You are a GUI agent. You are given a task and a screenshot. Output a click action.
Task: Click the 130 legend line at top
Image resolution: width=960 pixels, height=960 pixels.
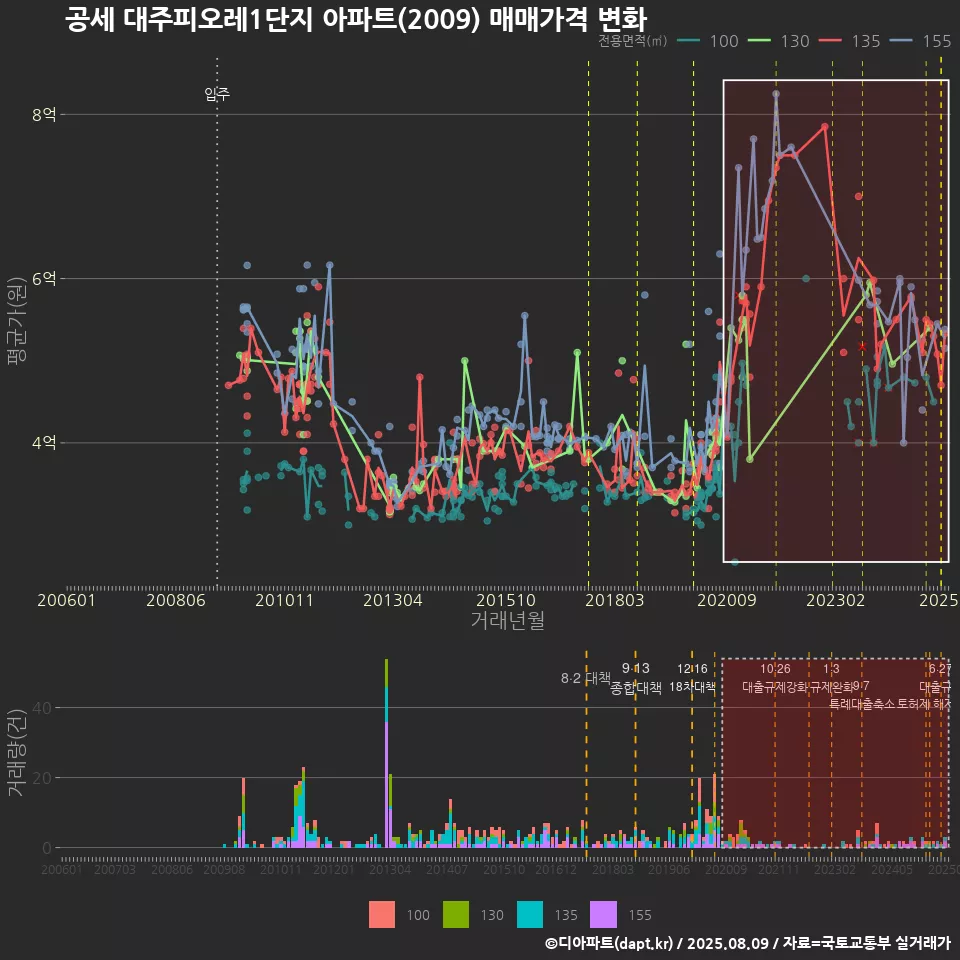pos(759,41)
